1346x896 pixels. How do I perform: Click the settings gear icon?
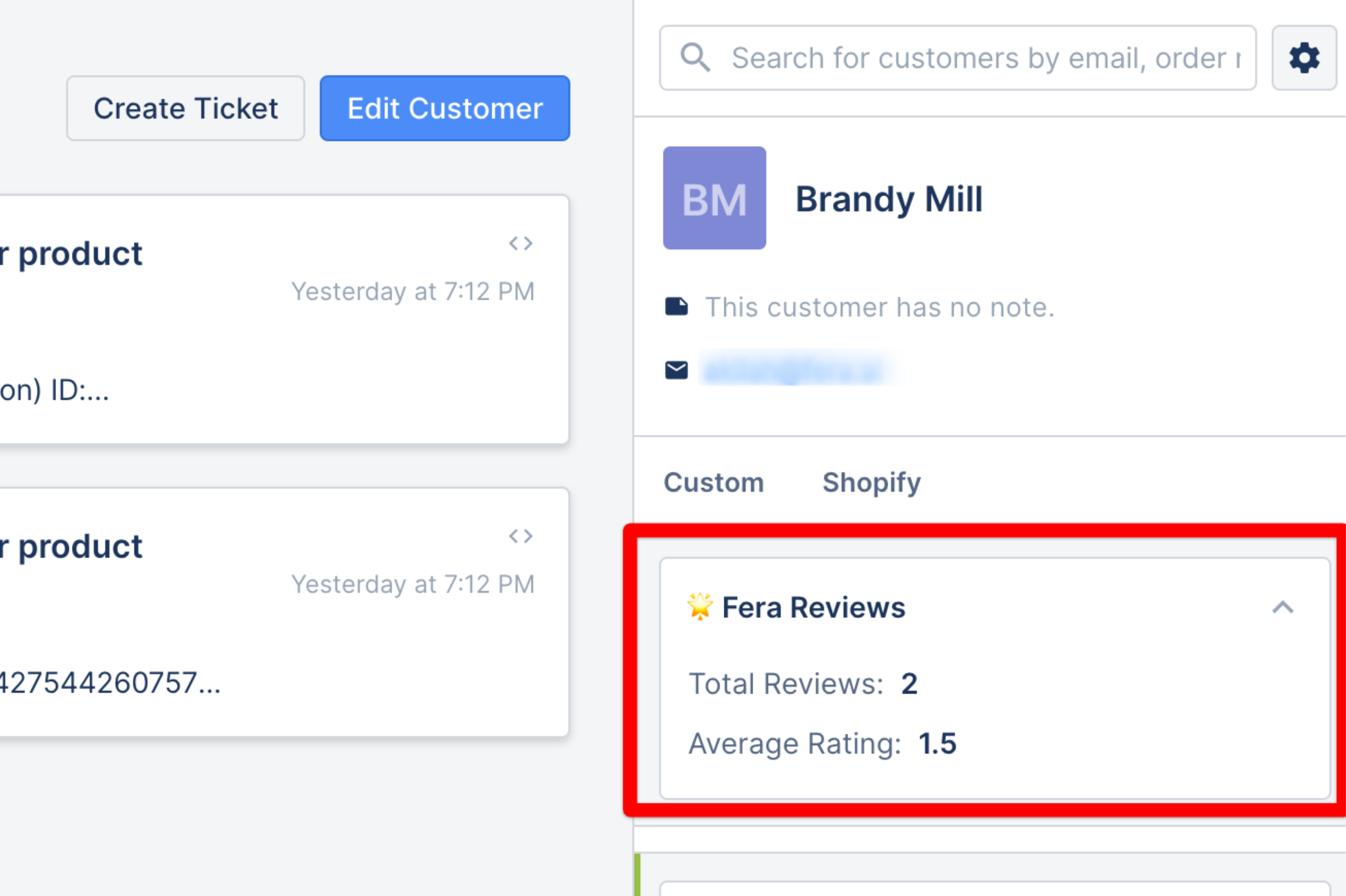1304,58
